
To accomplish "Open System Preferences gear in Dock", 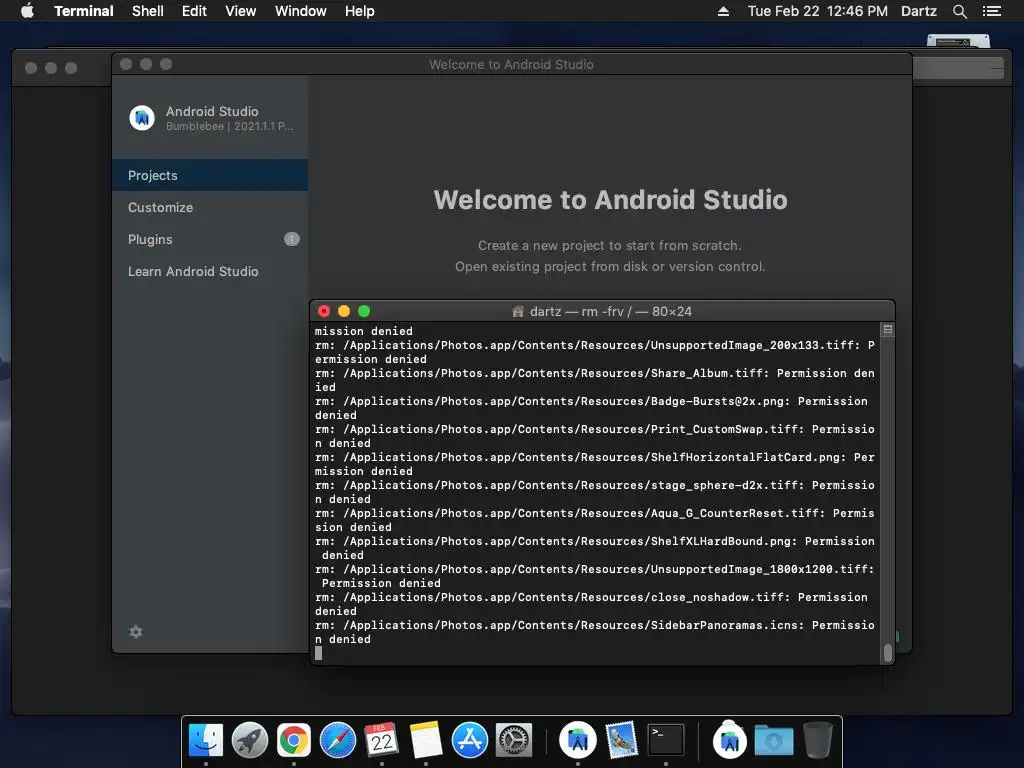I will (x=514, y=741).
